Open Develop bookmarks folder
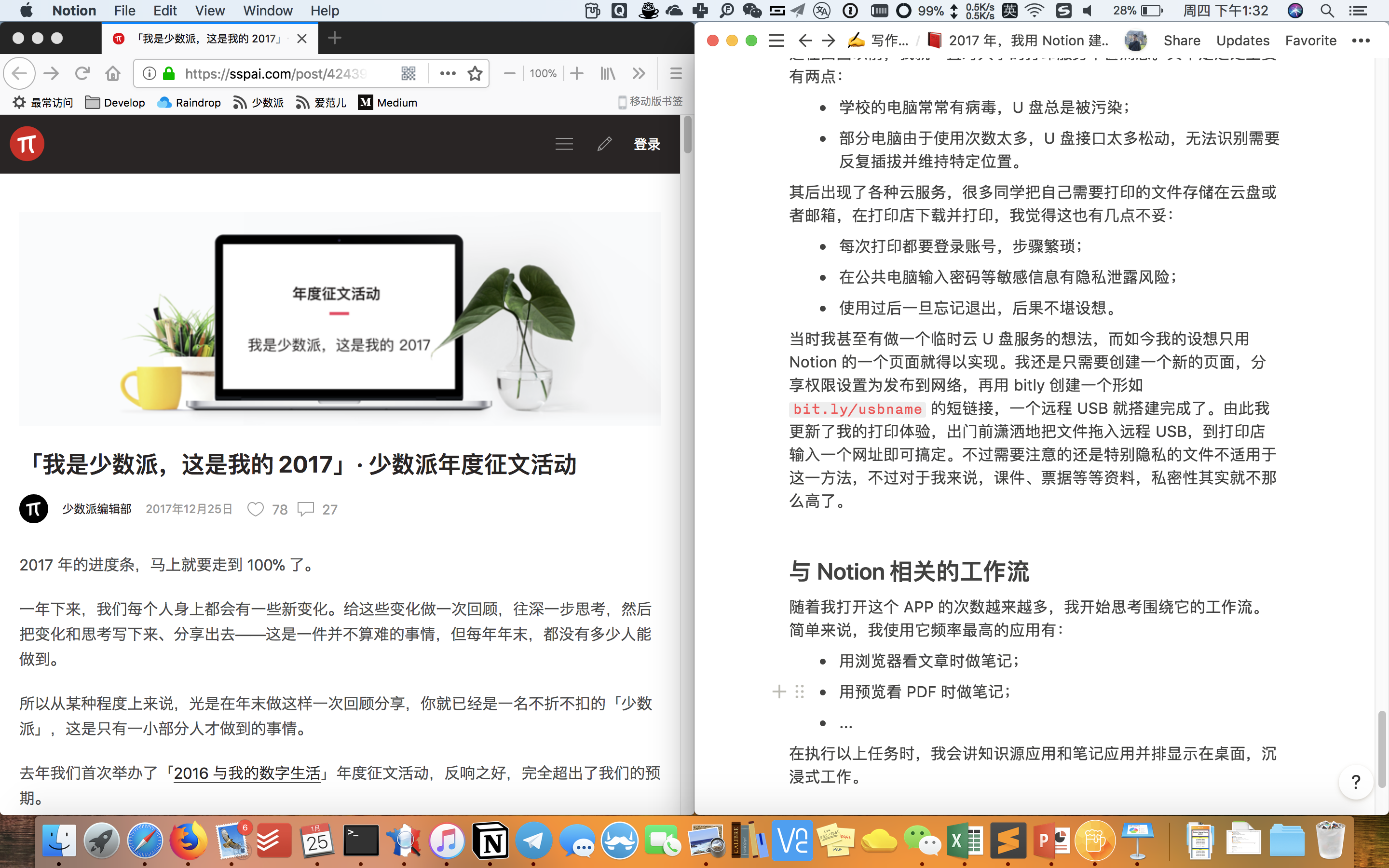 point(115,103)
